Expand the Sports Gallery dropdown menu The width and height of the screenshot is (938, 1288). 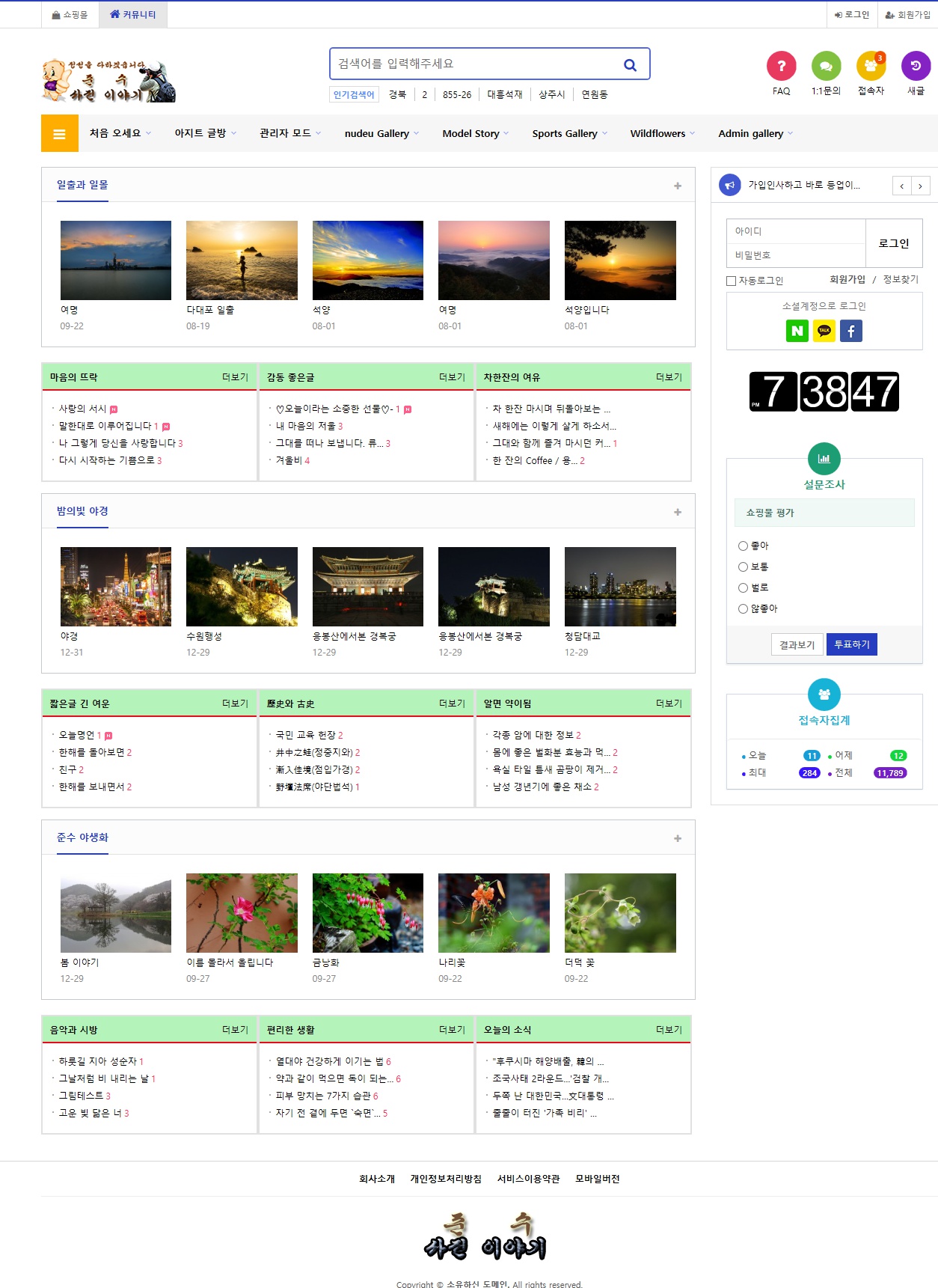pos(569,134)
